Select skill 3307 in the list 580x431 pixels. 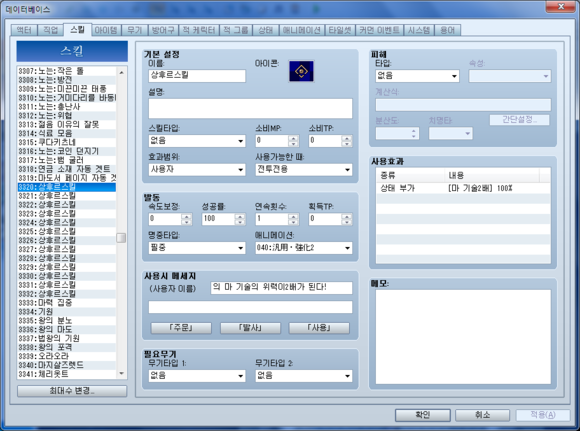coord(67,71)
